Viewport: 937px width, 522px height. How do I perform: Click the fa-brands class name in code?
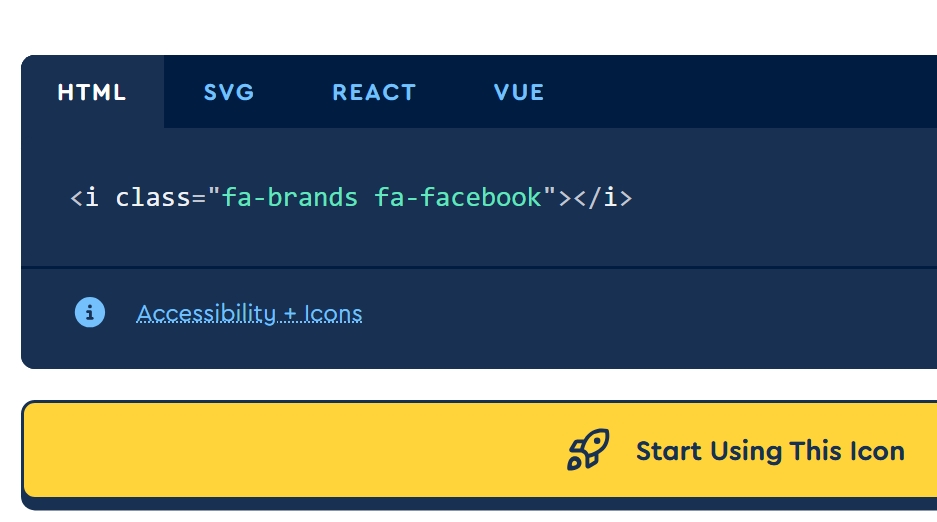290,197
